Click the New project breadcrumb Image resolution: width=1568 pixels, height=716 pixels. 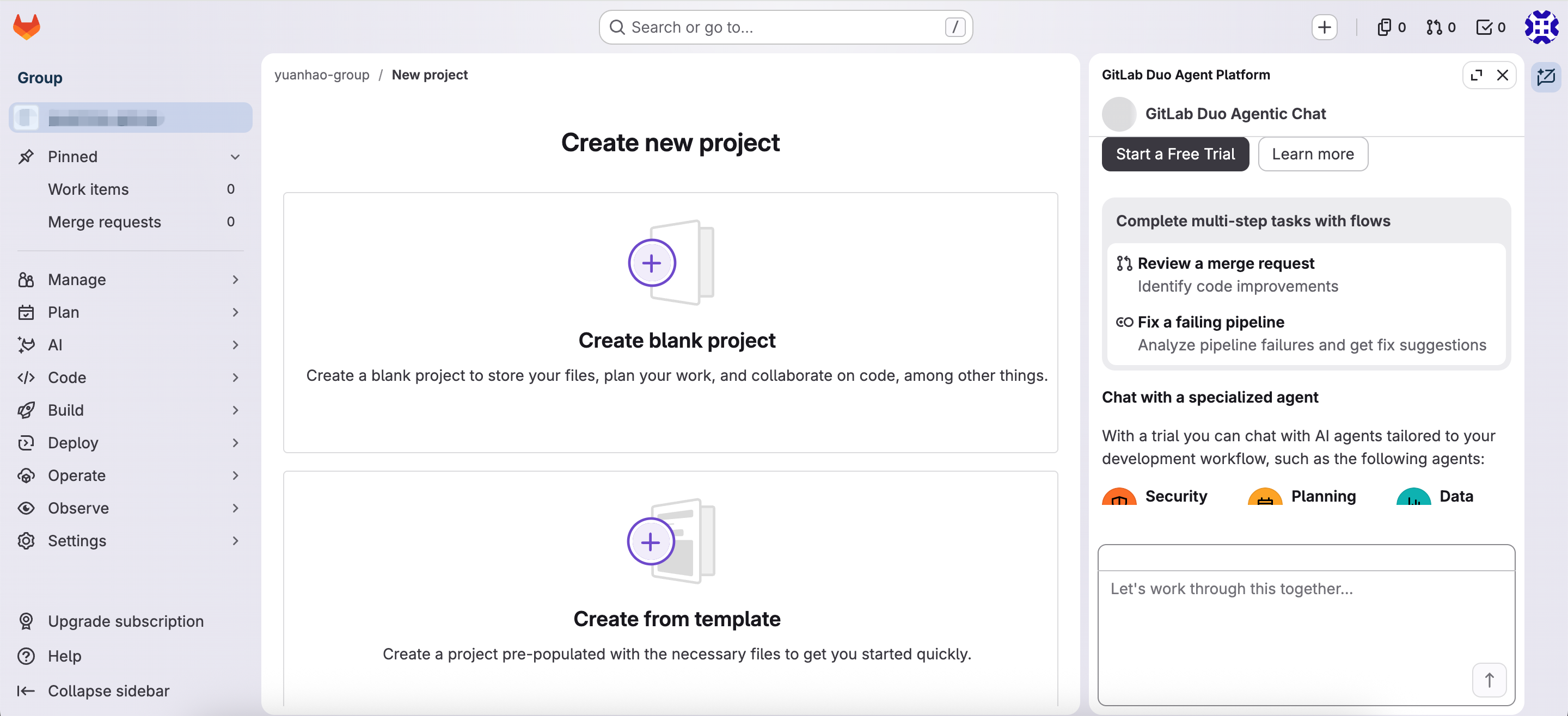click(x=430, y=75)
